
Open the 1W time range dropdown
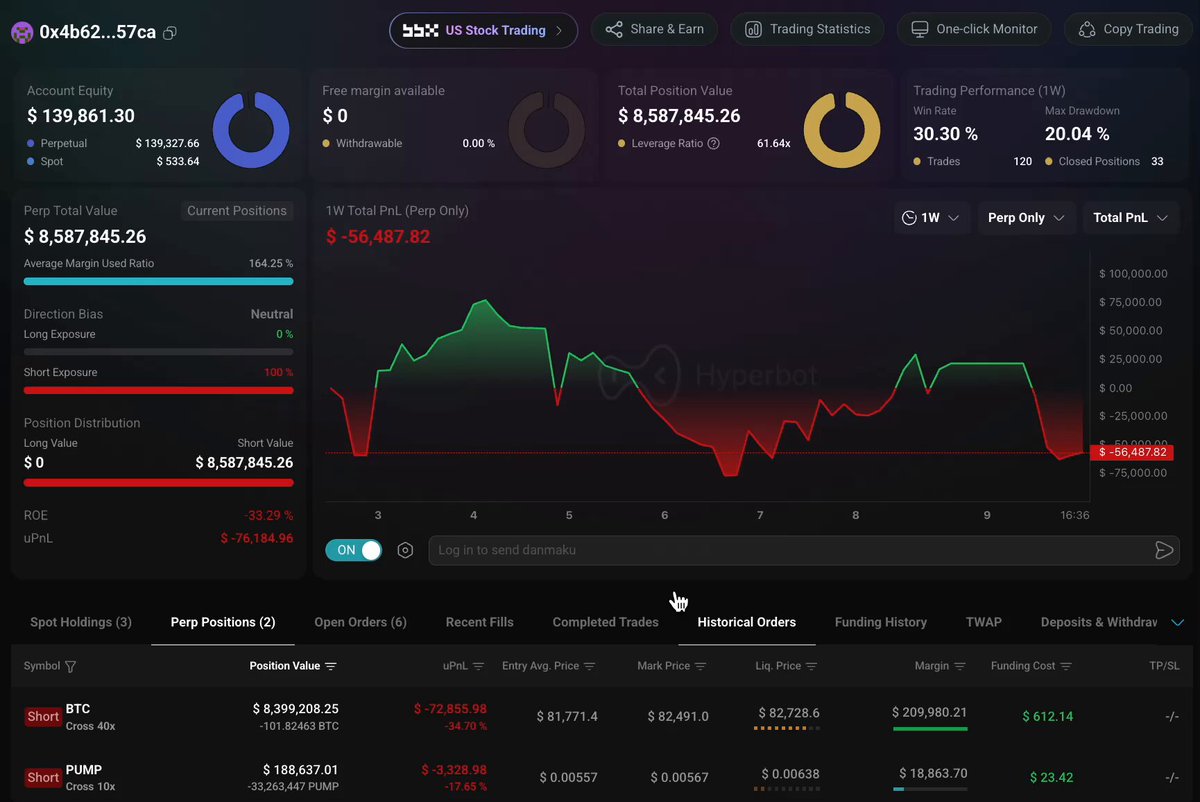932,218
